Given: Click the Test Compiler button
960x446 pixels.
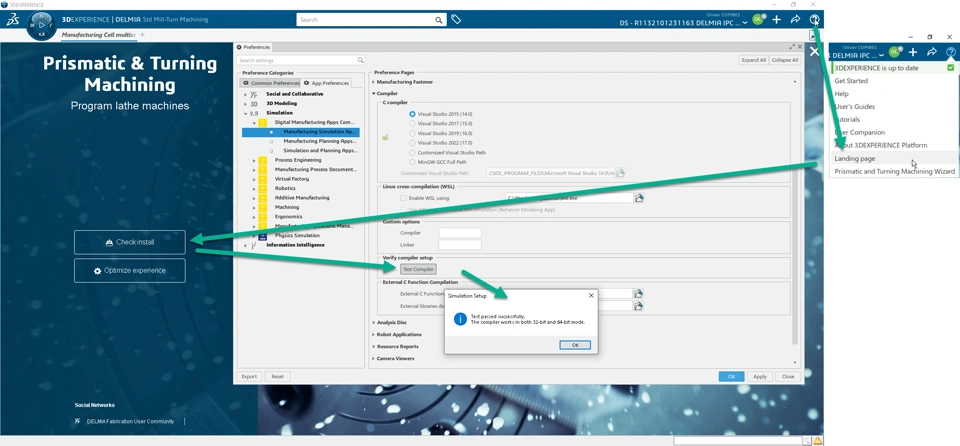Looking at the screenshot, I should tap(419, 270).
